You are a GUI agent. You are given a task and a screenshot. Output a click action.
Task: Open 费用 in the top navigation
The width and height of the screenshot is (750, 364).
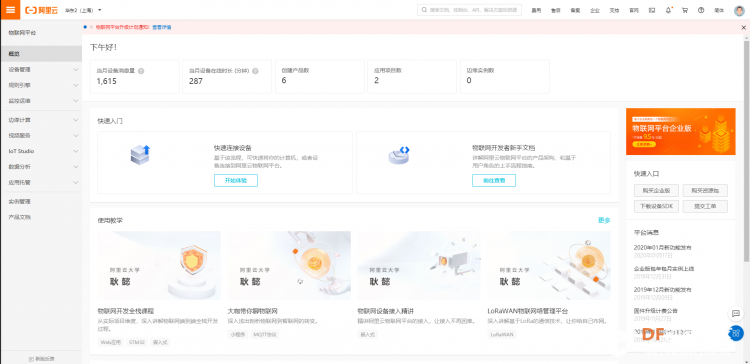pos(536,10)
